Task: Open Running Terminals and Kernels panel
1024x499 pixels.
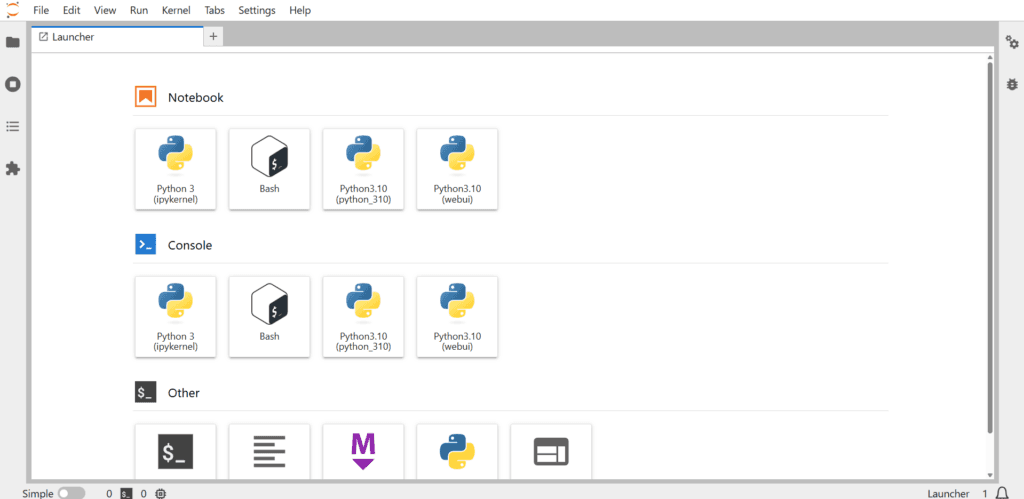Action: (13, 84)
